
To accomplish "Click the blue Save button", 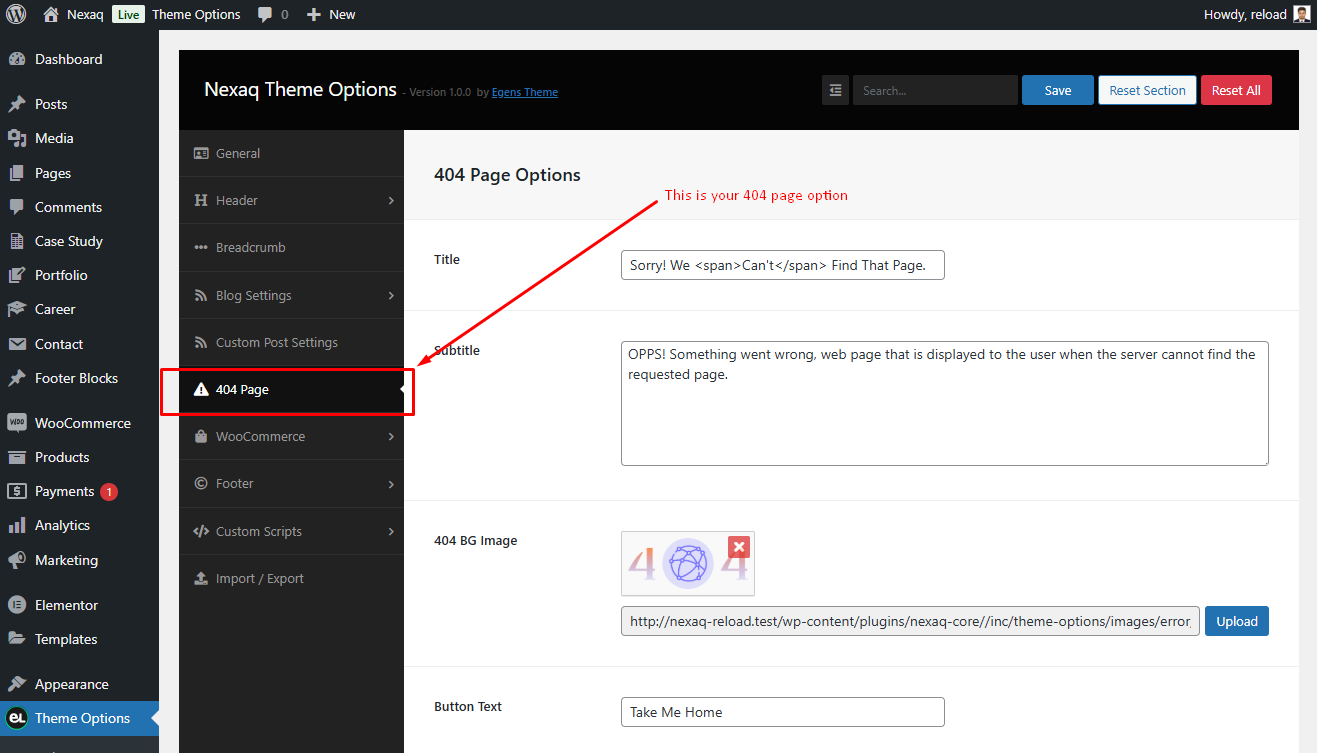I will 1058,90.
